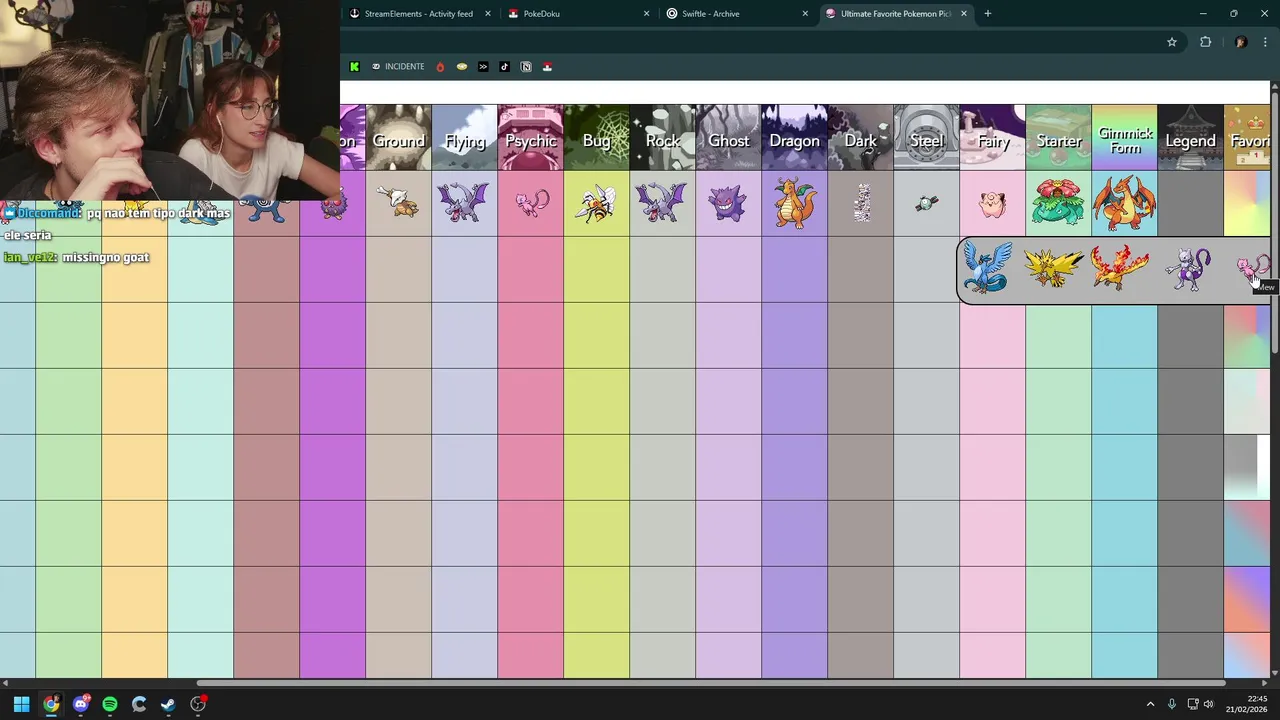Click Clefairy in the Fairy column
This screenshot has width=1280, height=720.
point(992,203)
